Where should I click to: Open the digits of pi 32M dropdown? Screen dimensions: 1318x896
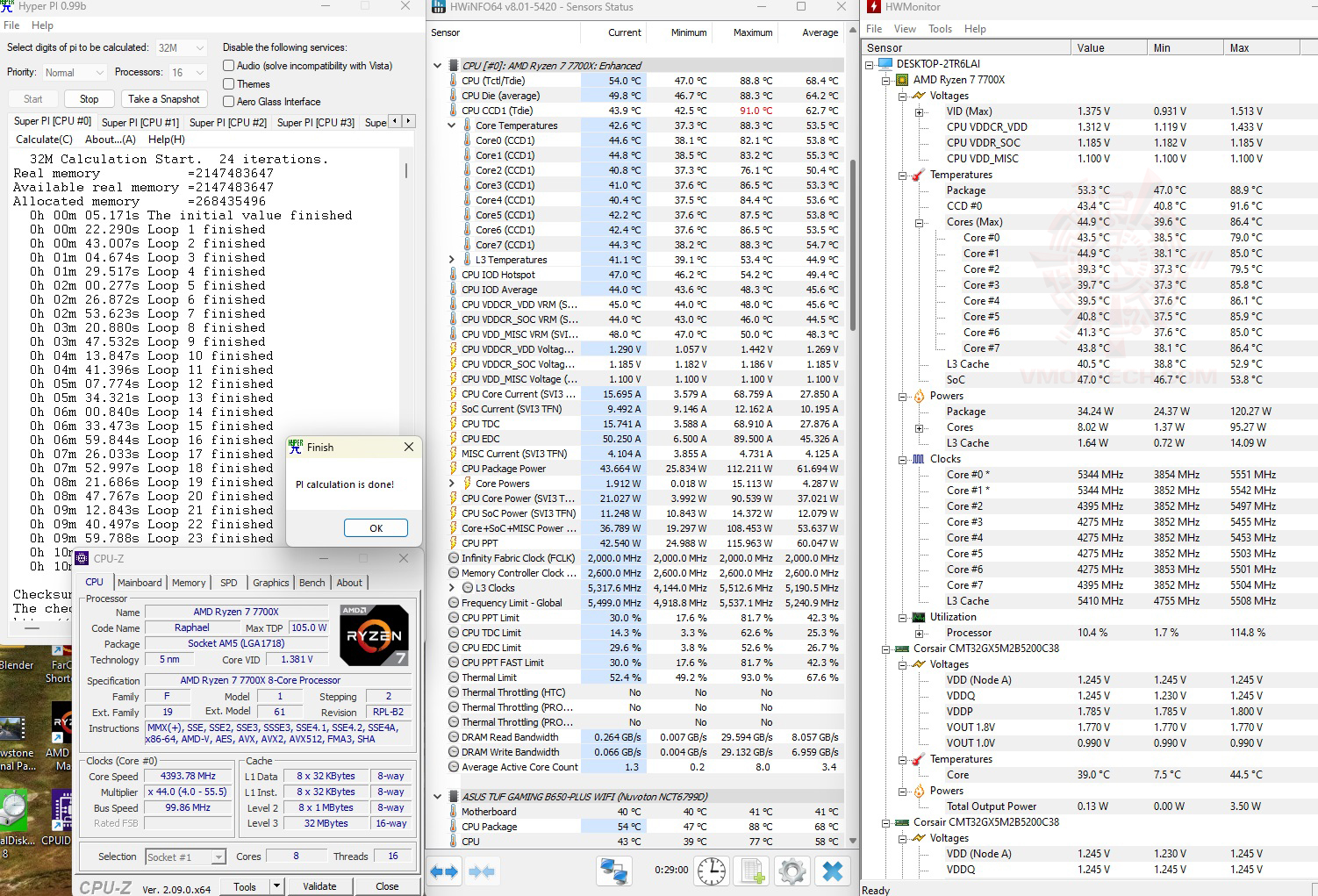pyautogui.click(x=181, y=47)
